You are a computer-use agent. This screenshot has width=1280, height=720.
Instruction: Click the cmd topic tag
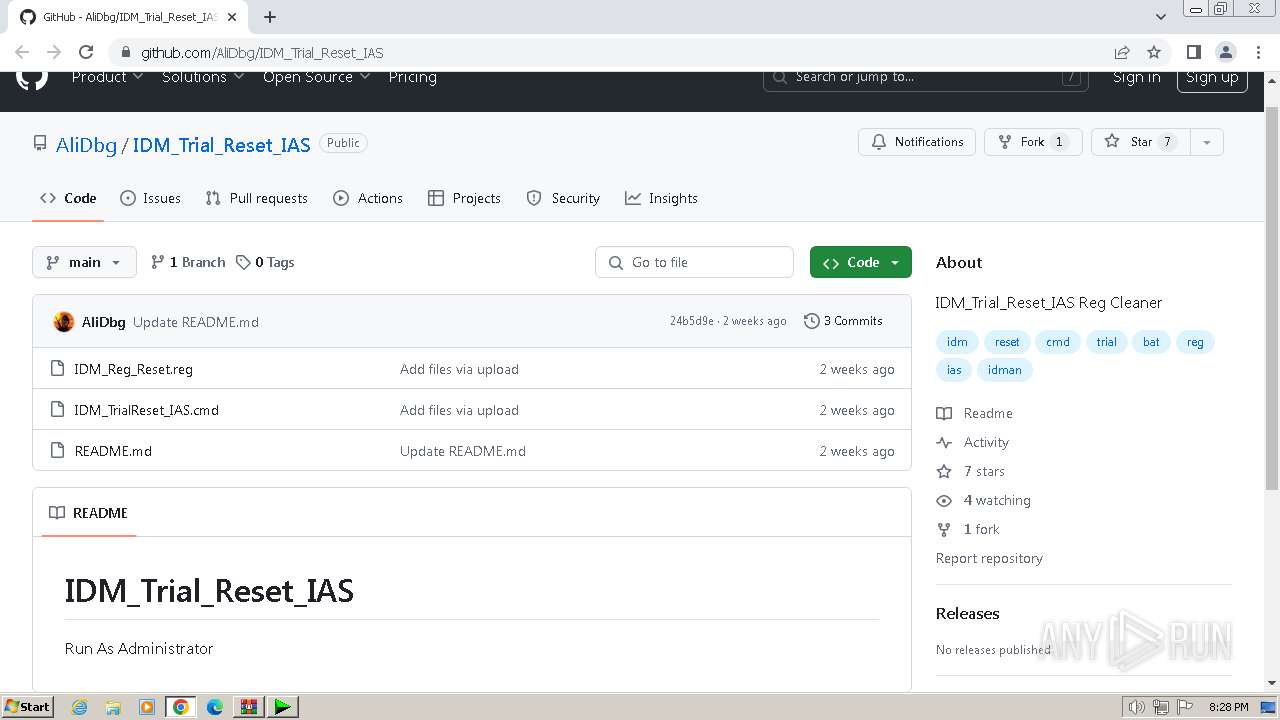coord(1058,342)
